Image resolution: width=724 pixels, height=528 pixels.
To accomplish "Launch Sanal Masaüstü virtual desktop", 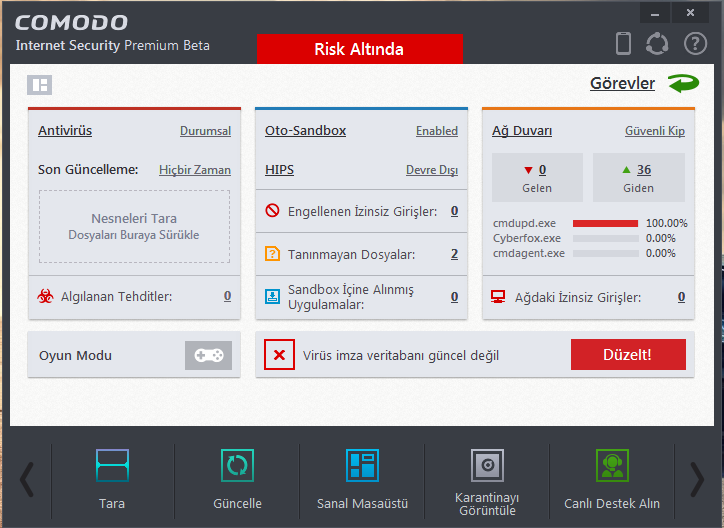I will point(362,465).
